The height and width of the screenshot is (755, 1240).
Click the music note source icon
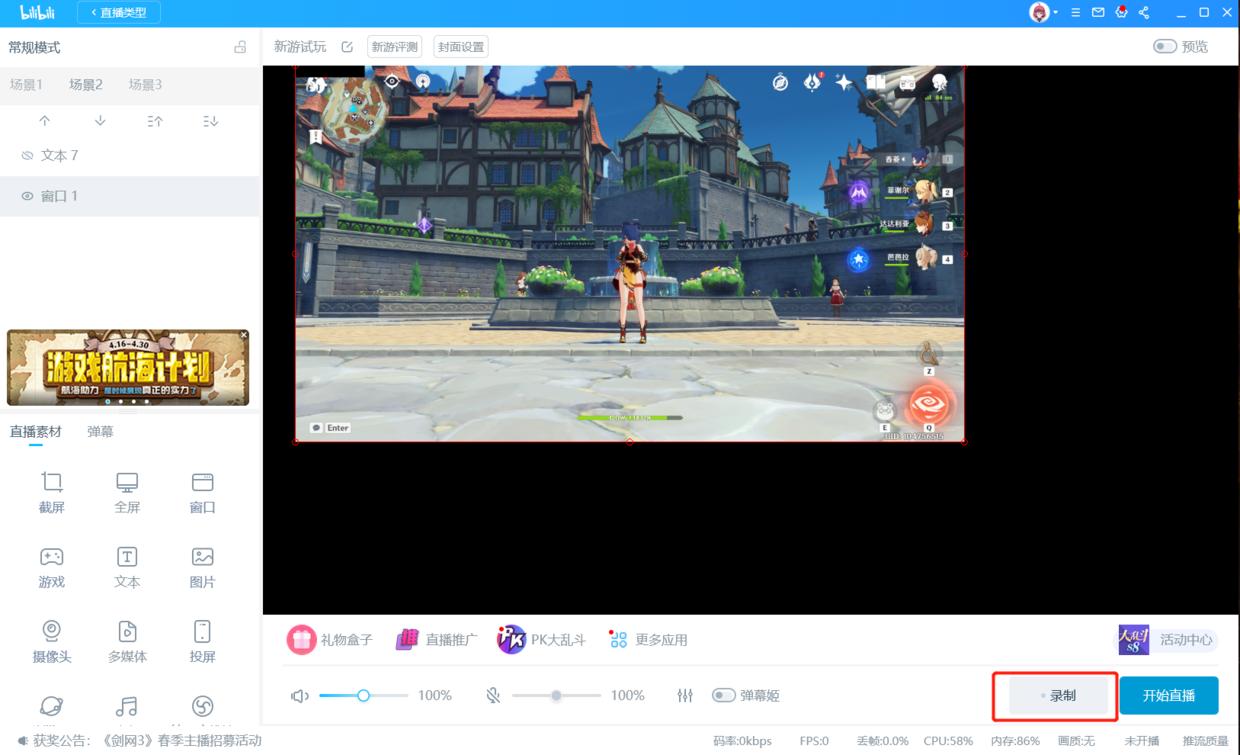pyautogui.click(x=127, y=706)
